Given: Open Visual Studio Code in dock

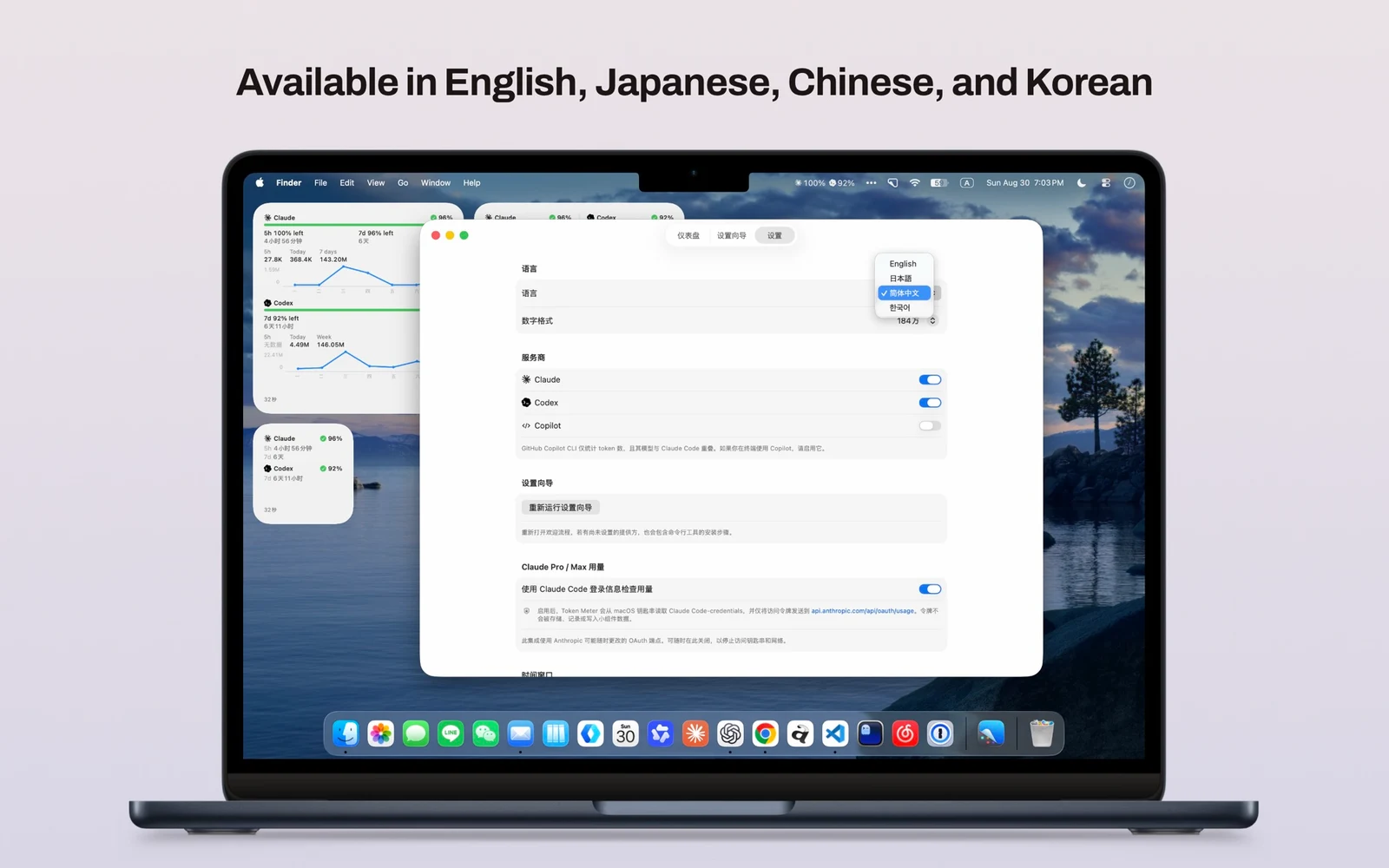Looking at the screenshot, I should pos(835,733).
